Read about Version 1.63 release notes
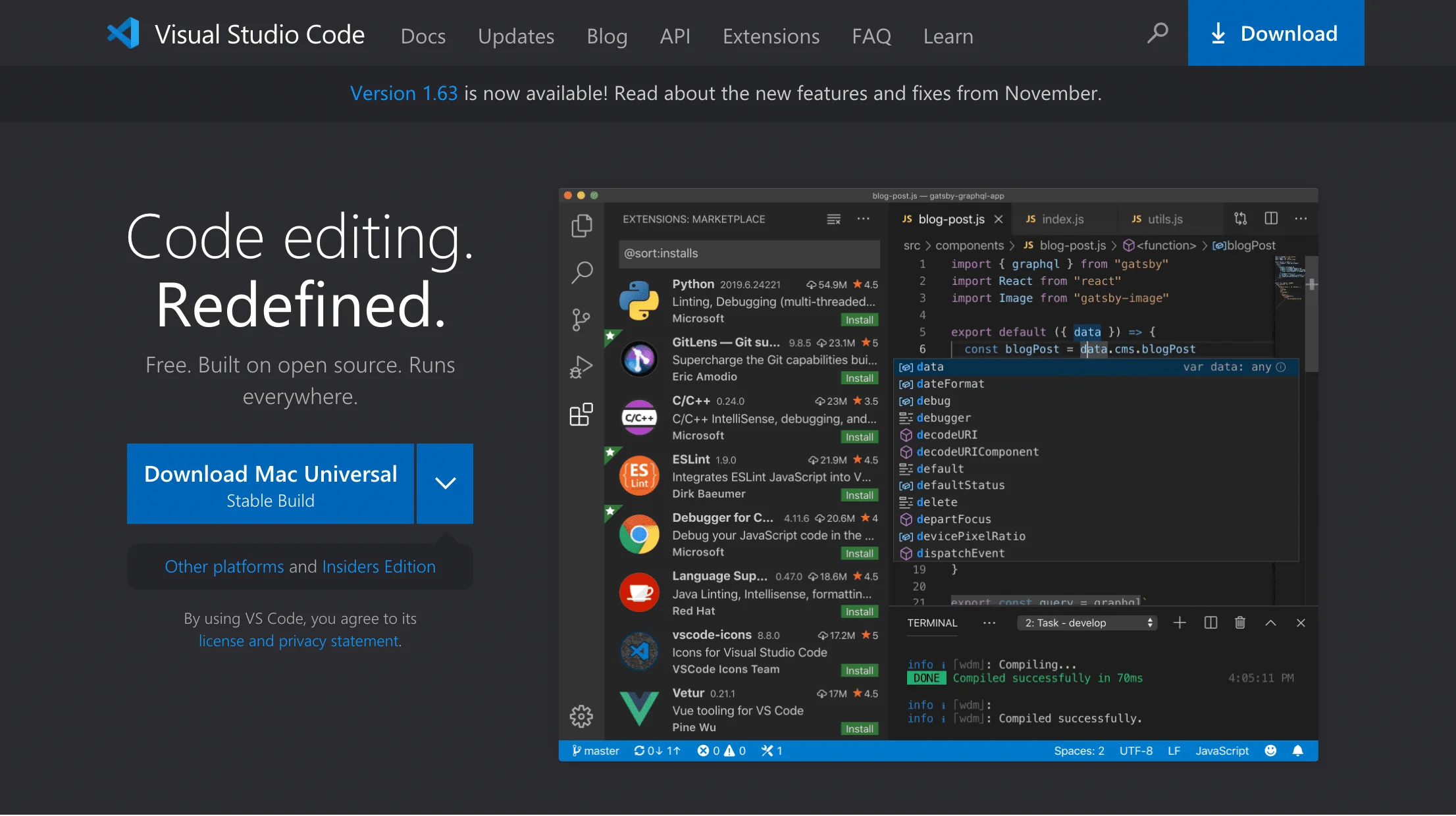This screenshot has width=1456, height=816. (x=403, y=93)
